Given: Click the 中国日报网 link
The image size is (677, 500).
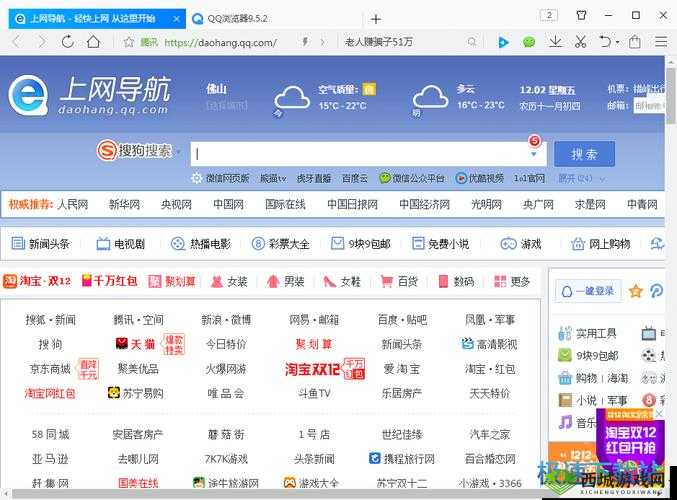Looking at the screenshot, I should click(x=352, y=204).
